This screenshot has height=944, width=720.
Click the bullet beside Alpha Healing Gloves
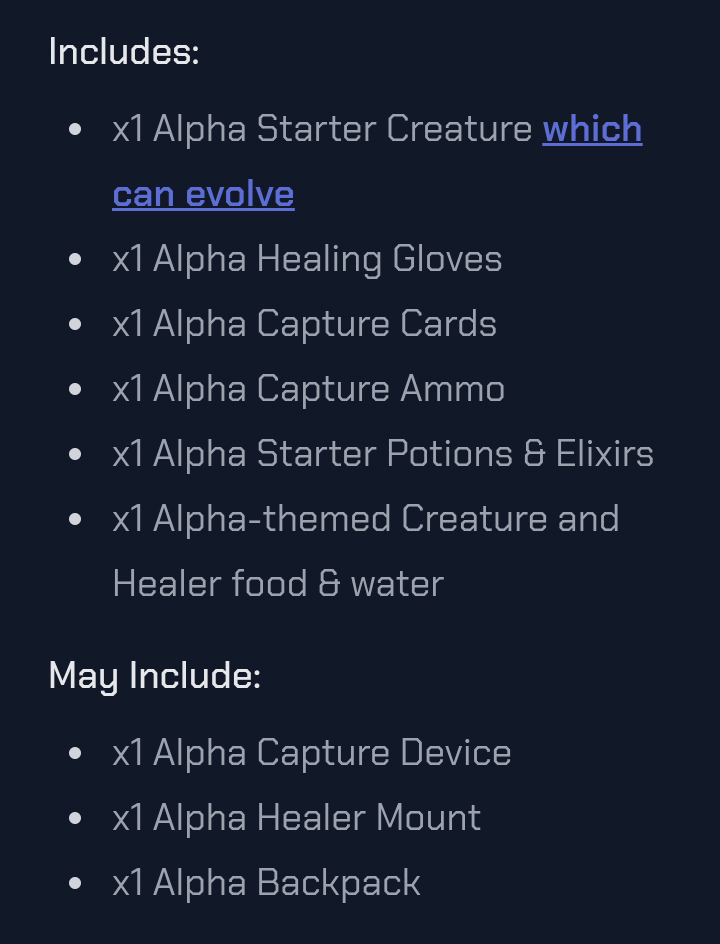[75, 260]
